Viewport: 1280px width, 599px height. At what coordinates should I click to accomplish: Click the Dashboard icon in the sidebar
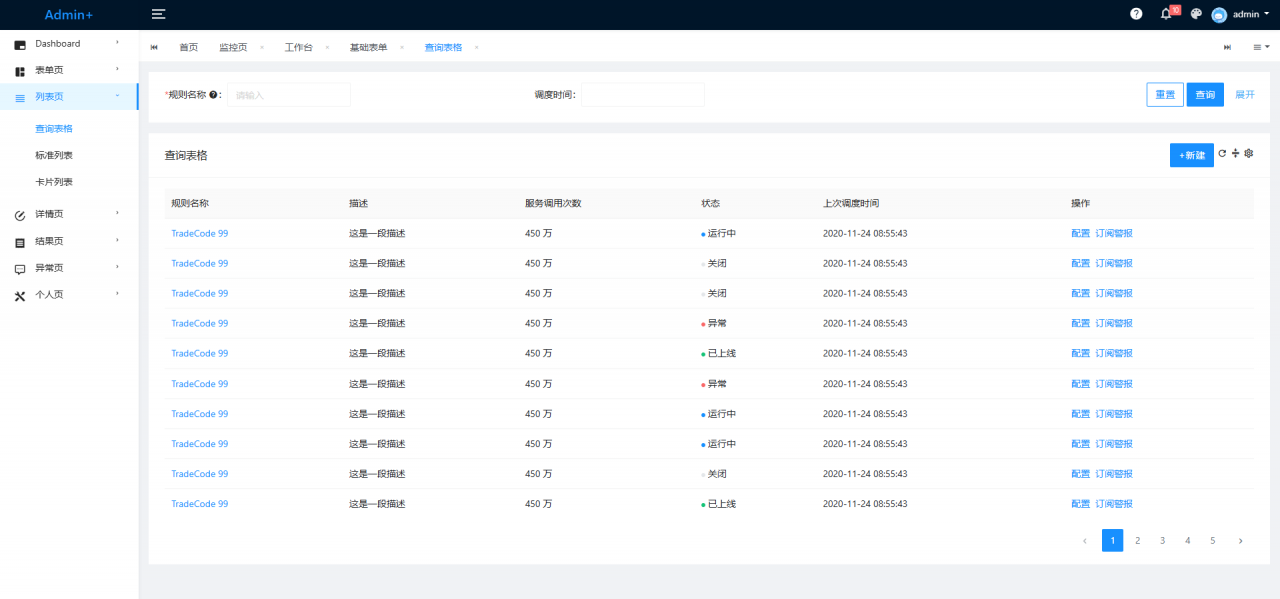[20, 44]
